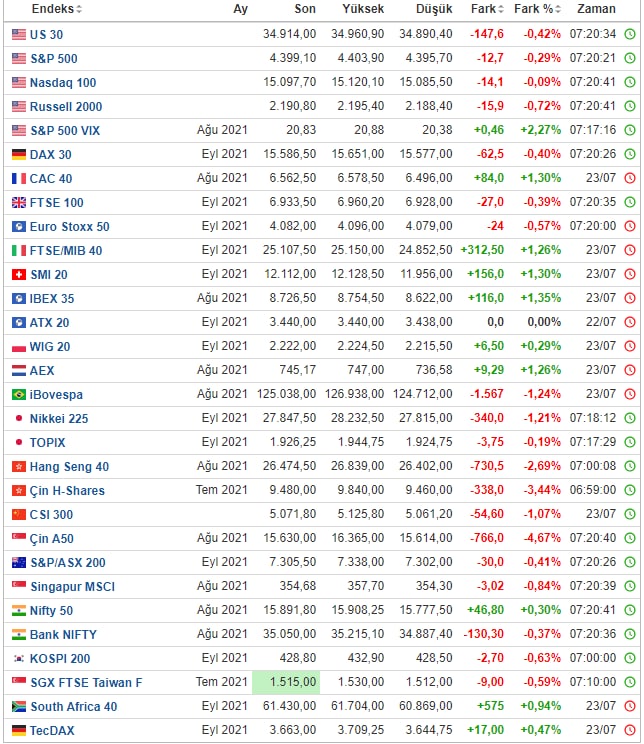Click the +2,27% change for S&P 500 VIX
Image resolution: width=644 pixels, height=744 pixels.
tap(541, 130)
